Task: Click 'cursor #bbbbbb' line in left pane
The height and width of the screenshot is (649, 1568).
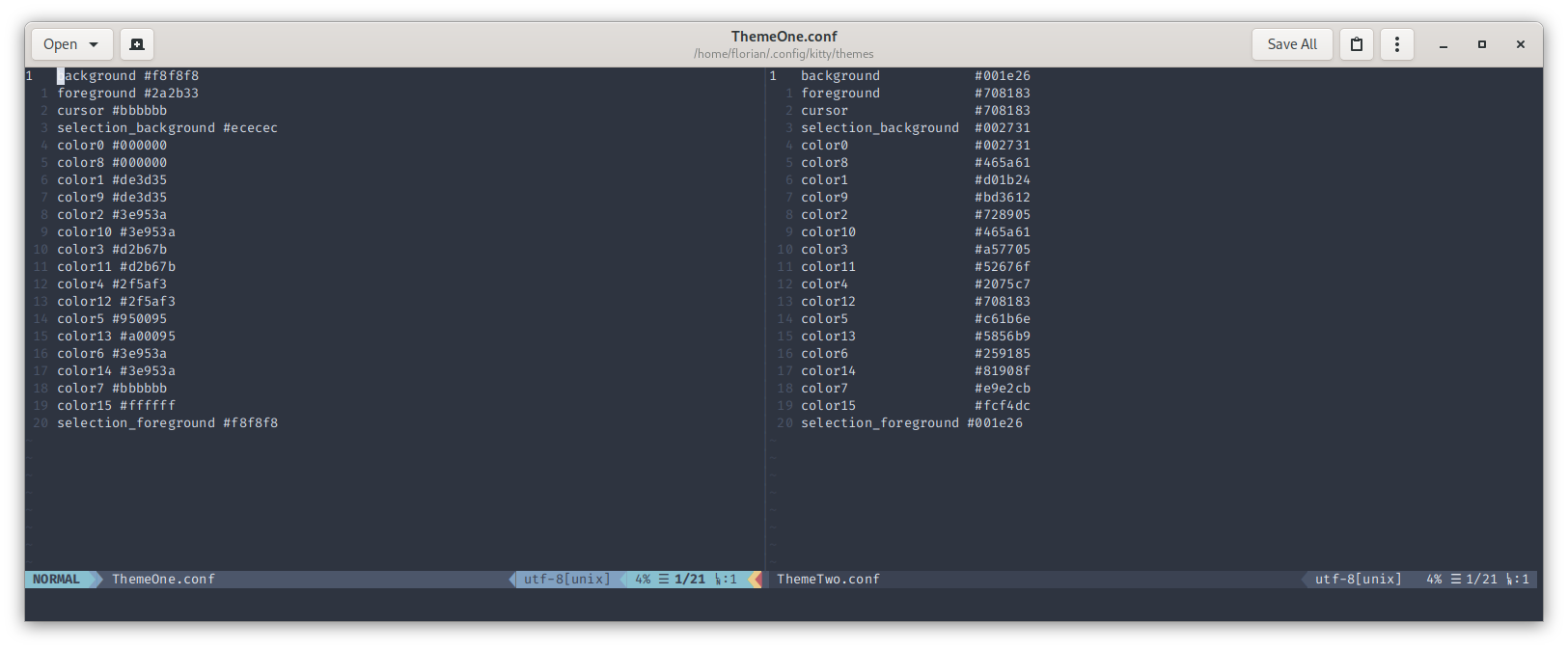Action: point(112,111)
